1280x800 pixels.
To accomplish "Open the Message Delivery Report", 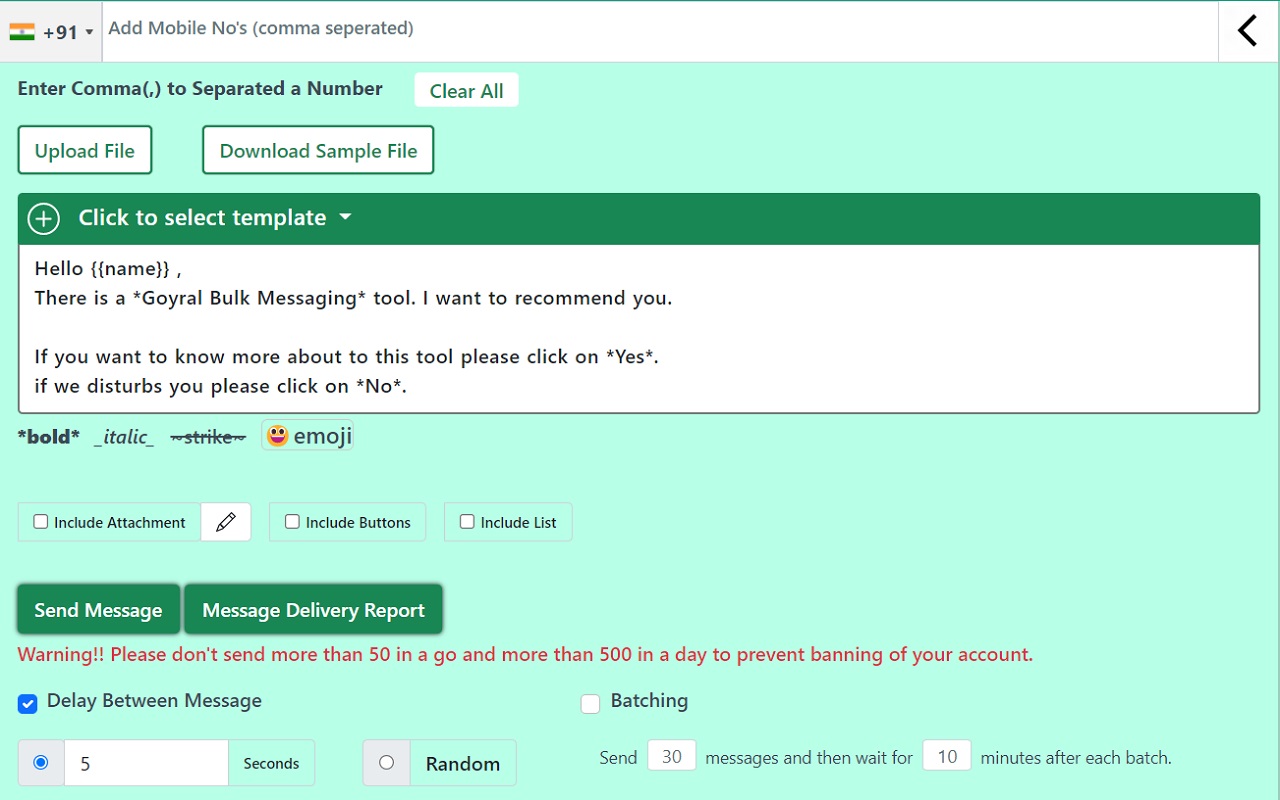I will pyautogui.click(x=313, y=609).
